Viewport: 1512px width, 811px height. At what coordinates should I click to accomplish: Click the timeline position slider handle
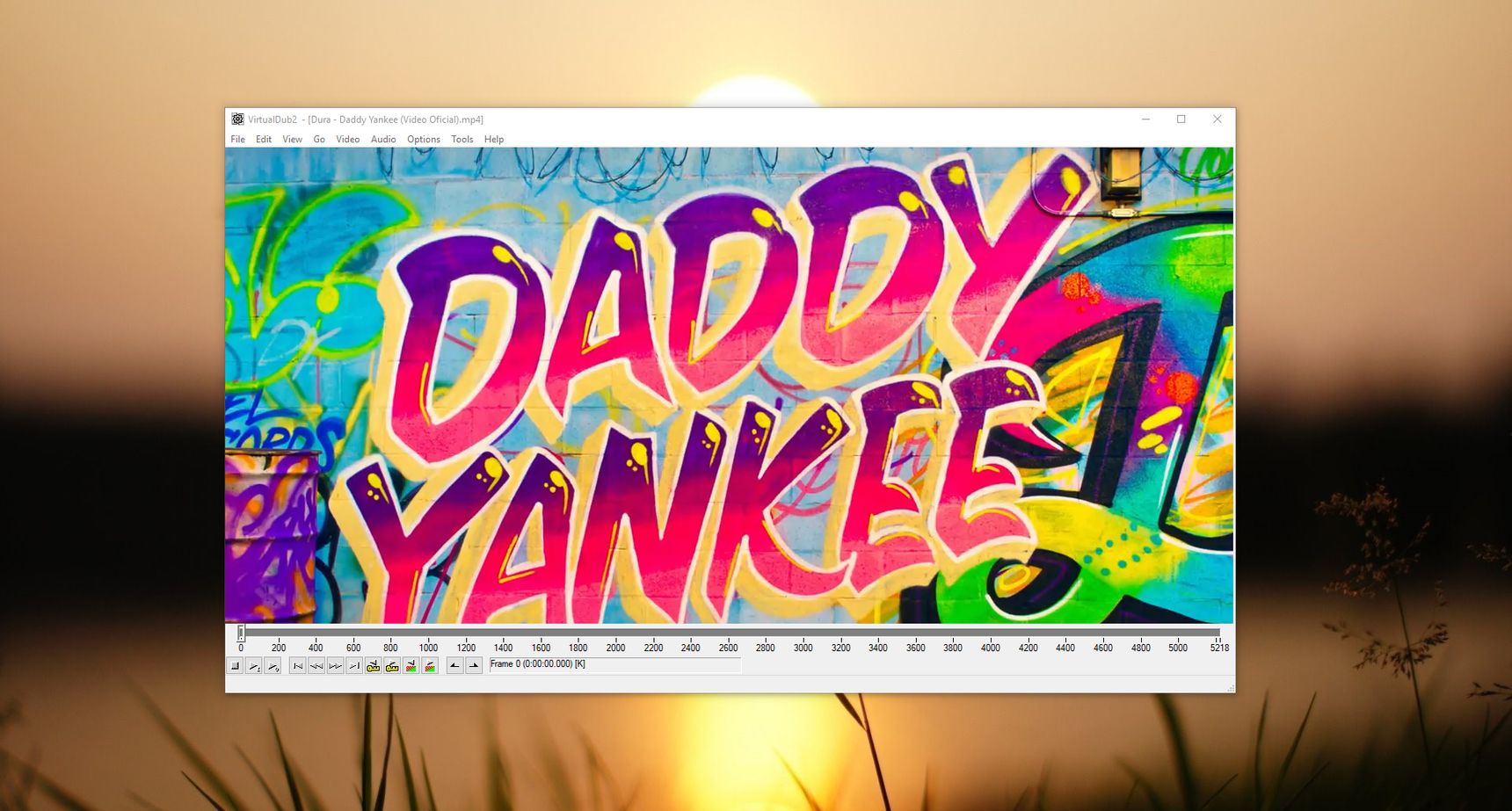coord(241,633)
